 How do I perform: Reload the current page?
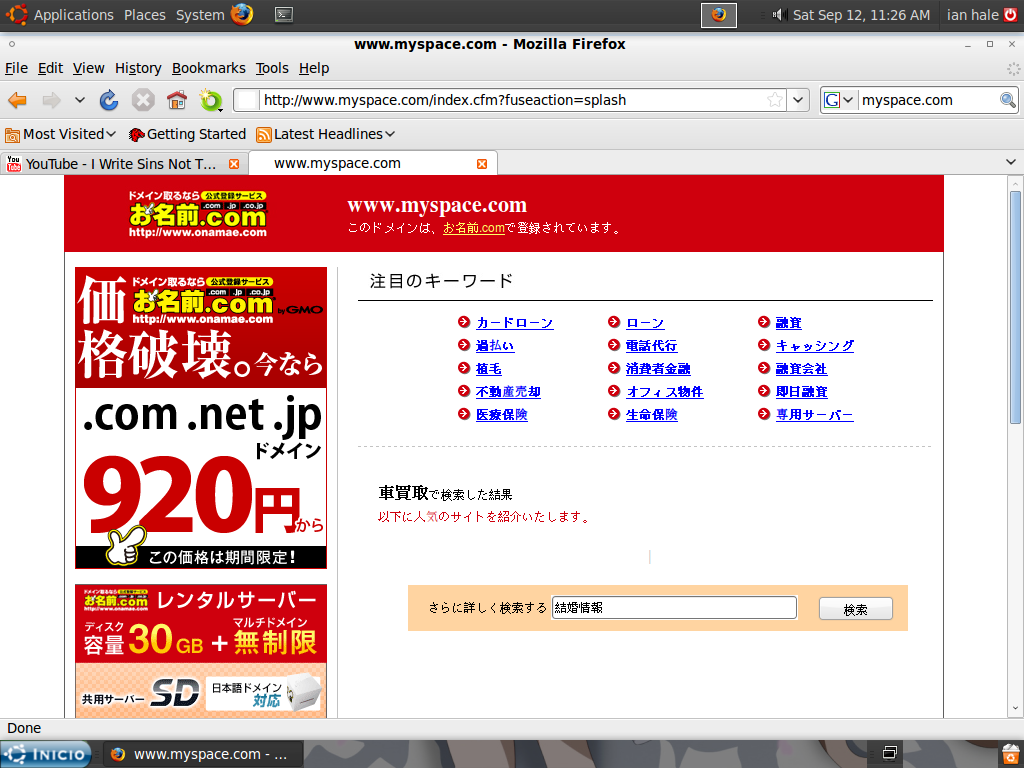coord(109,100)
